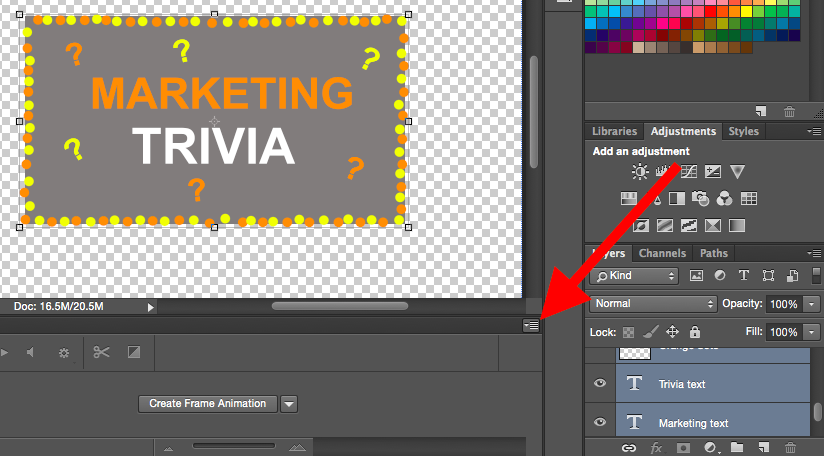
Task: Open the Kind layer filter dropdown
Action: [x=634, y=275]
